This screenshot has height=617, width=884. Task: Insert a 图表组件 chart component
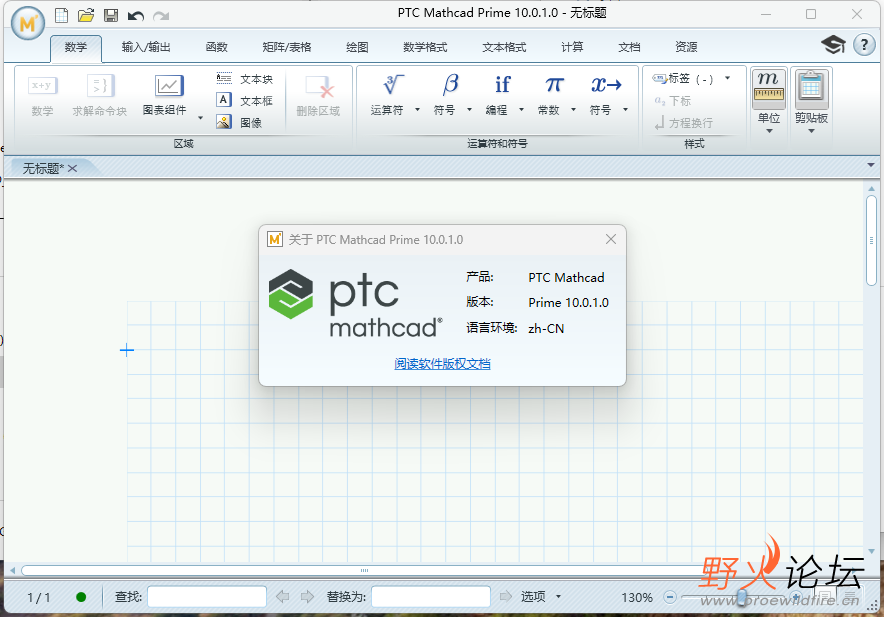(165, 95)
